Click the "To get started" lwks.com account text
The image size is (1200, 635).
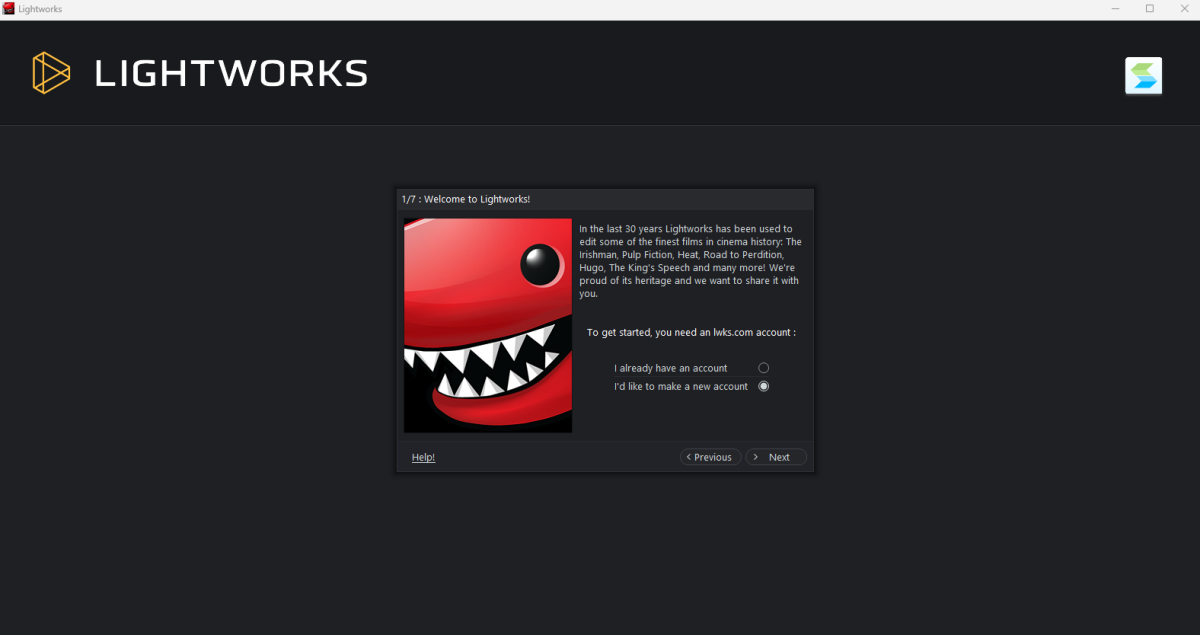click(x=691, y=332)
